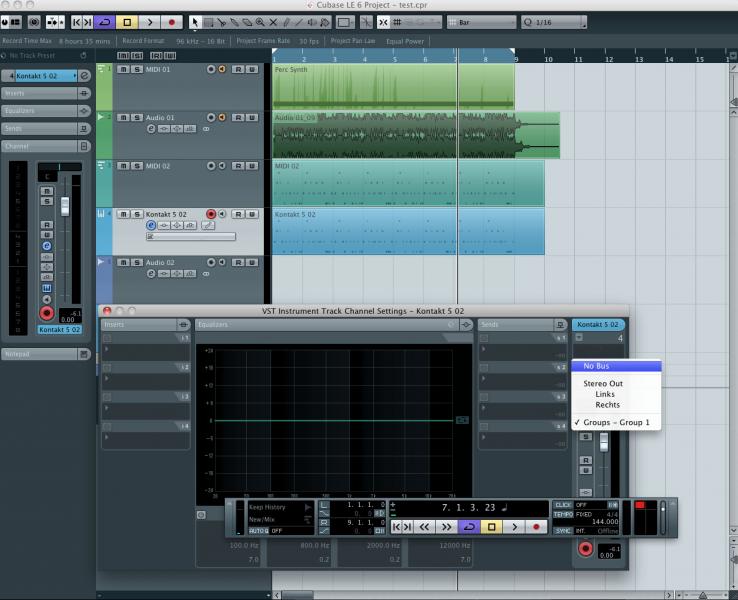Click Fast Forward in floating transport panel

[x=446, y=527]
